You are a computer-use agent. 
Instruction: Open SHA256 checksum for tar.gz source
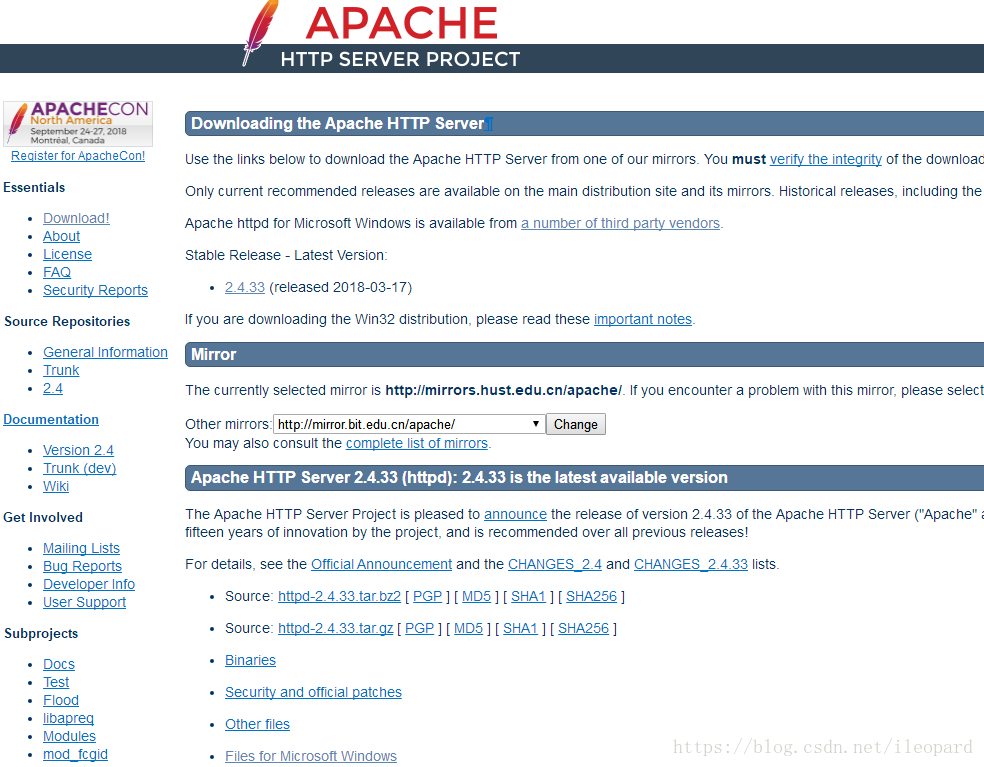(583, 628)
